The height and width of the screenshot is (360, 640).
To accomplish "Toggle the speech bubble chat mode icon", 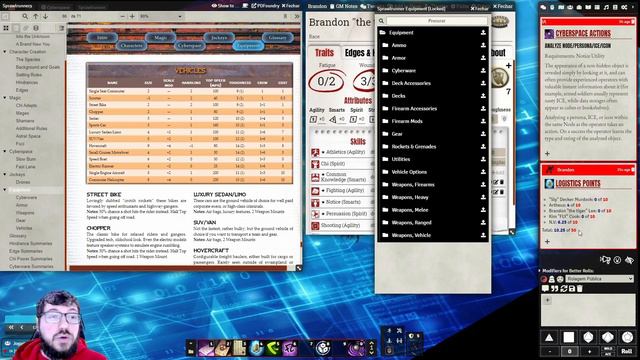I will pyautogui.click(x=545, y=289).
